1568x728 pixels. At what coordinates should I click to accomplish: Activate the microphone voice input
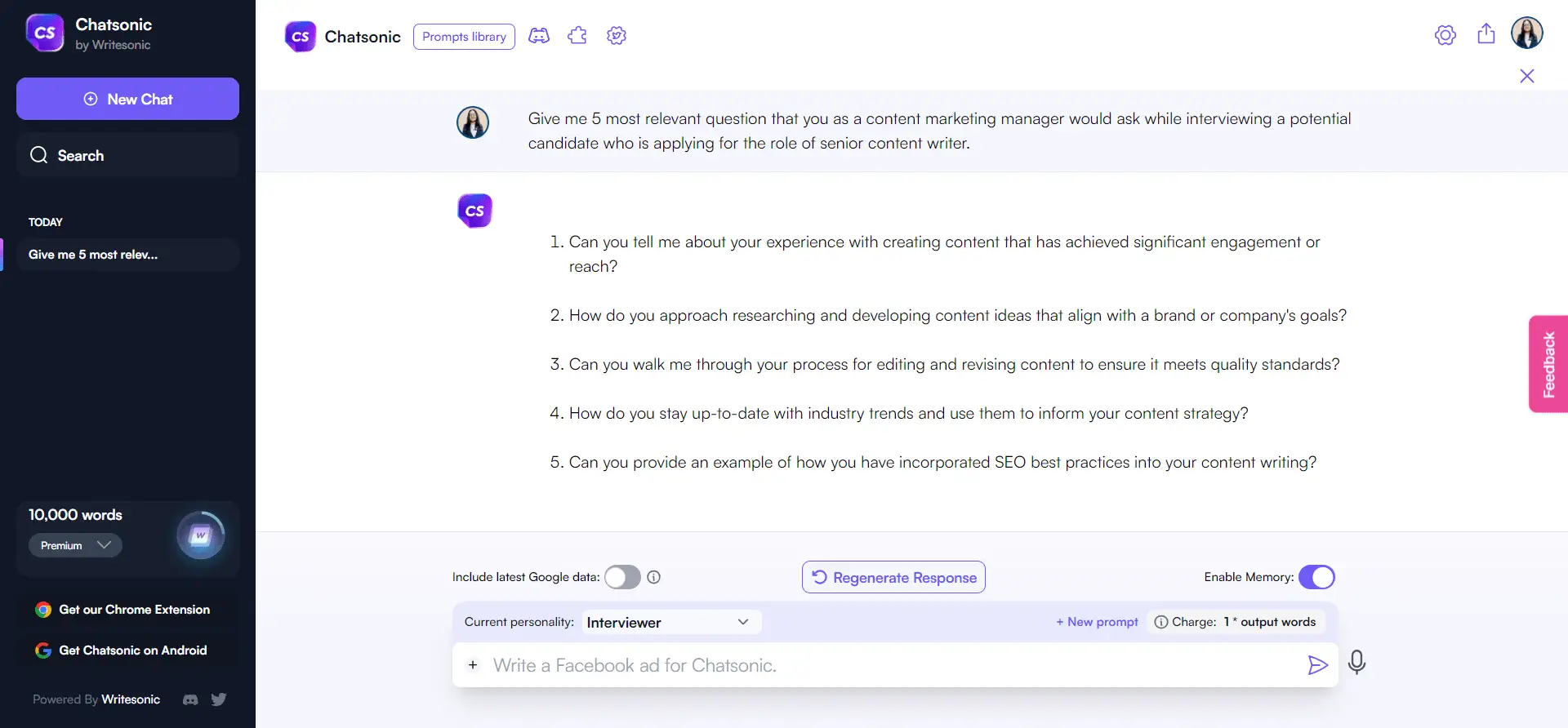[1357, 662]
